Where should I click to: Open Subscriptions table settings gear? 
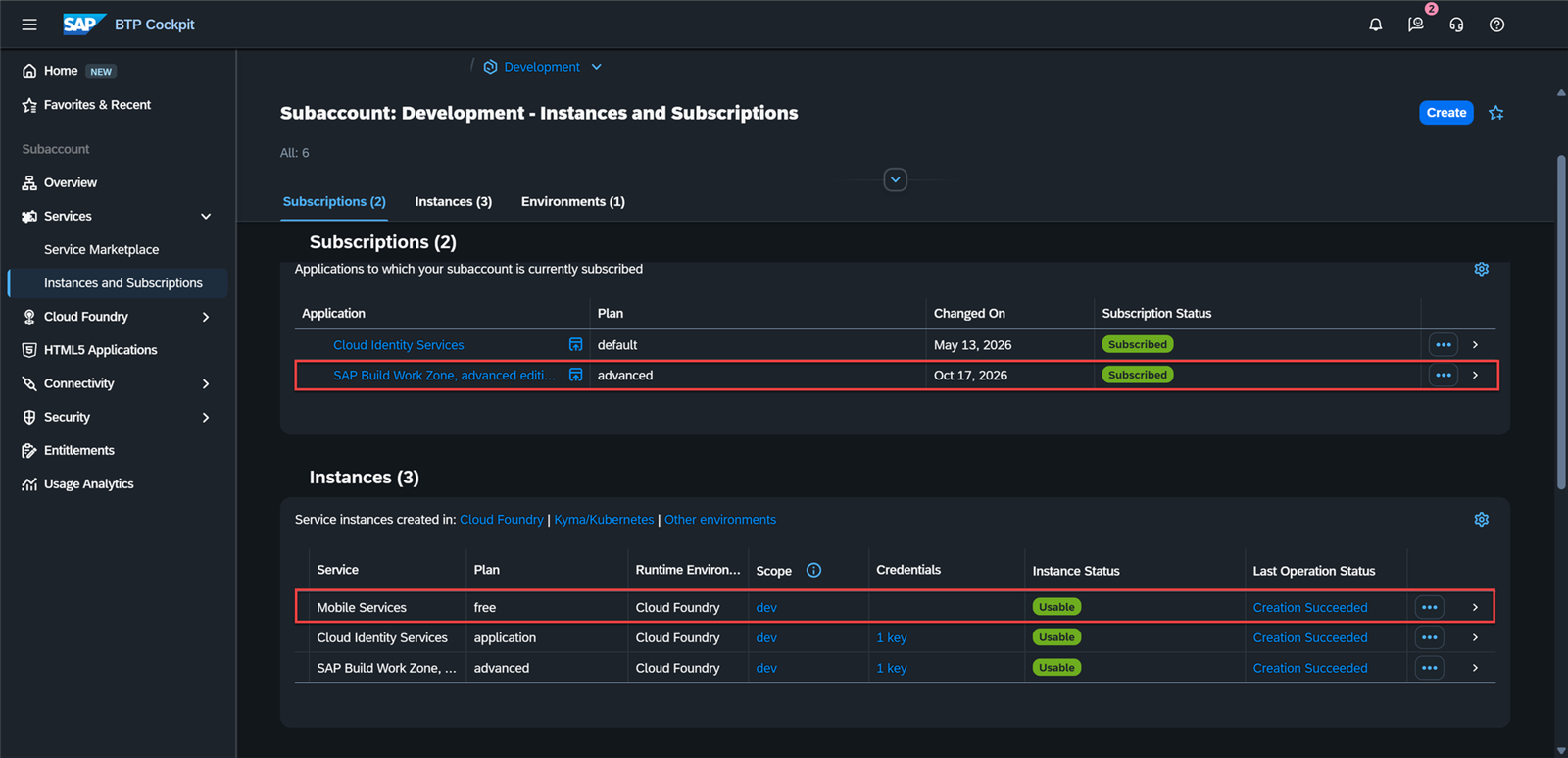pos(1482,269)
